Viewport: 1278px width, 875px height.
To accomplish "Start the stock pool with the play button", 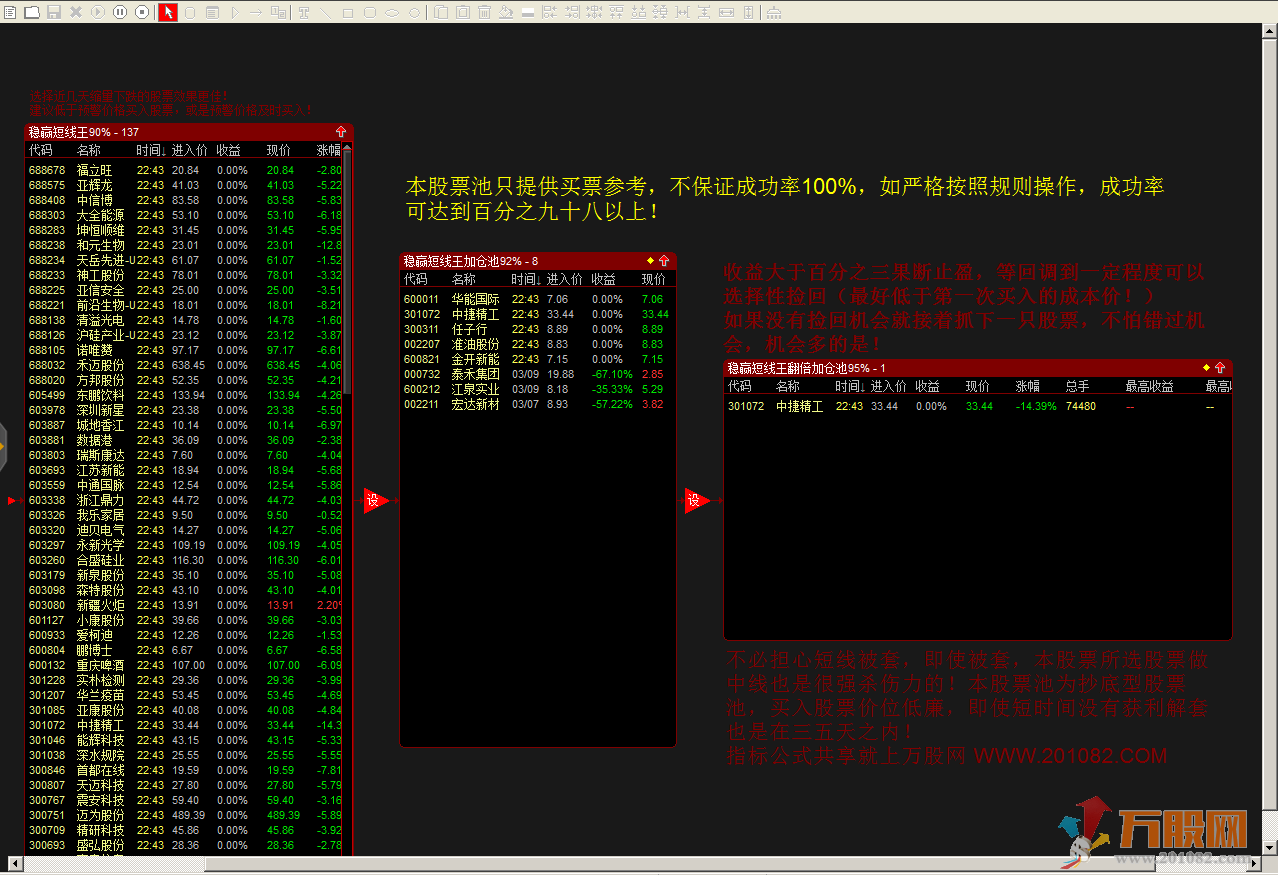I will [x=98, y=12].
